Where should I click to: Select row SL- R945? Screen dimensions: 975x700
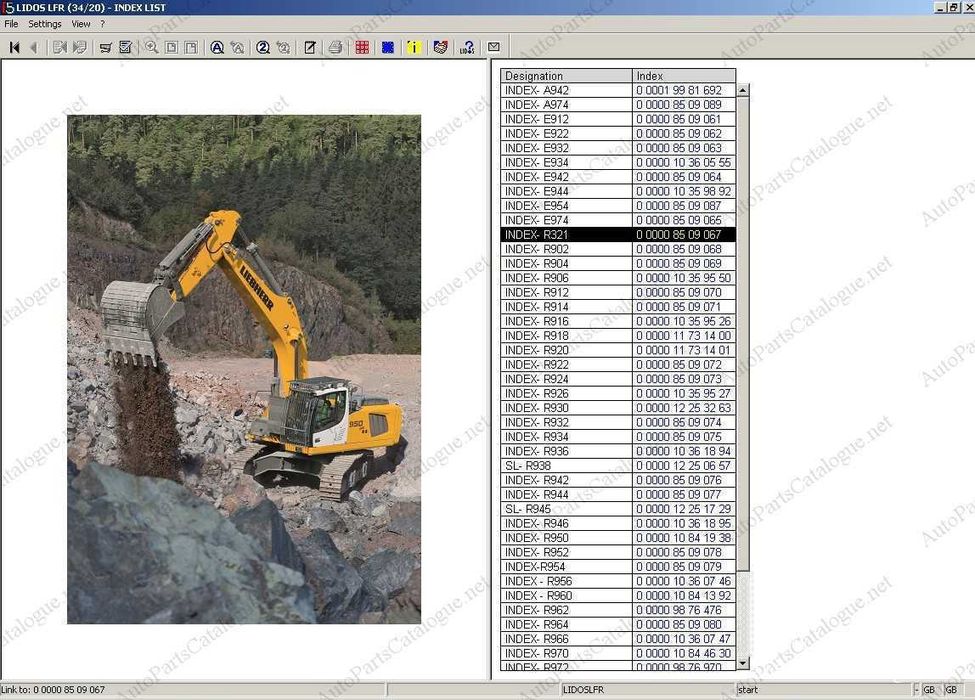[x=618, y=509]
